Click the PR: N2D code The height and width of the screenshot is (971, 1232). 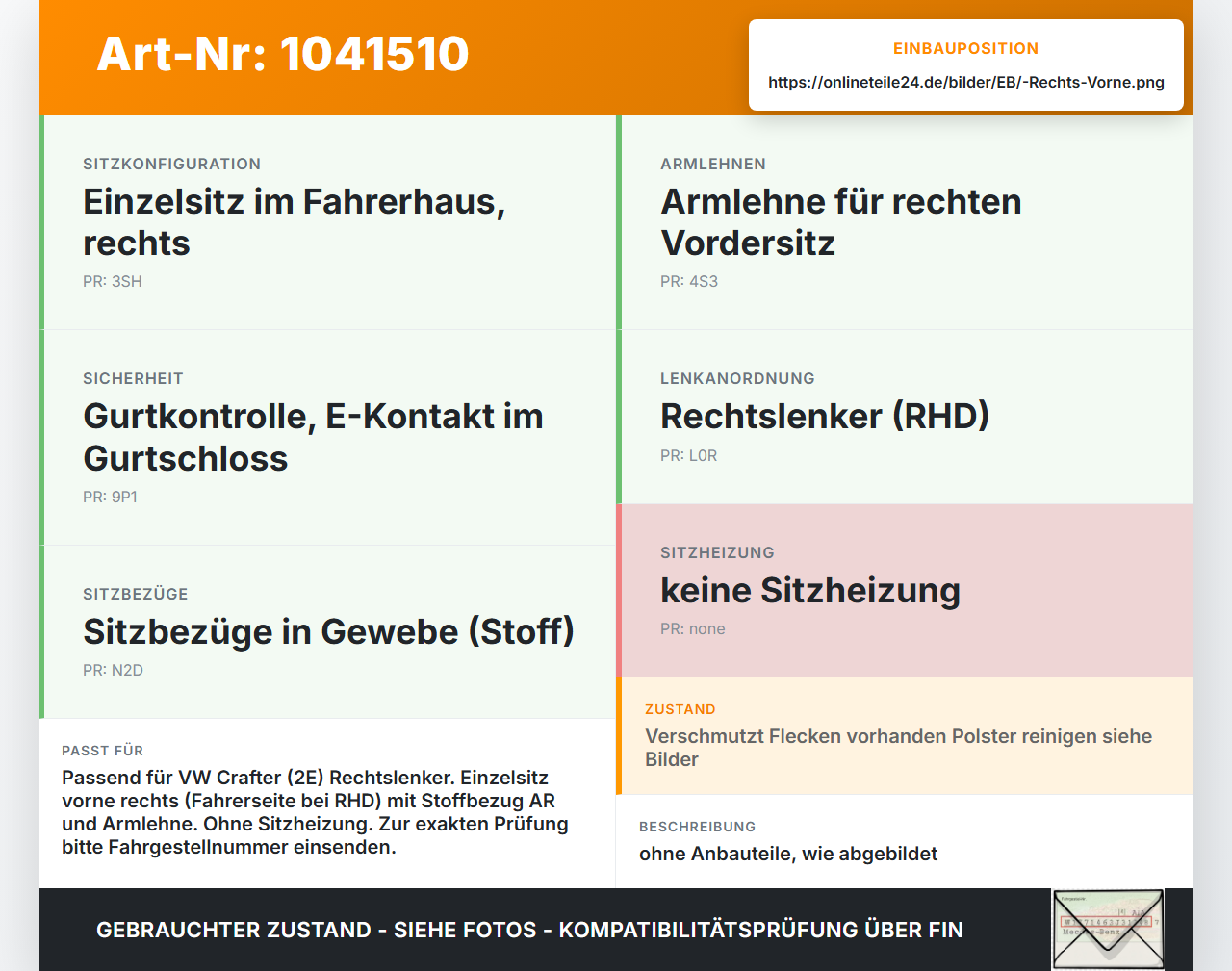pos(114,671)
